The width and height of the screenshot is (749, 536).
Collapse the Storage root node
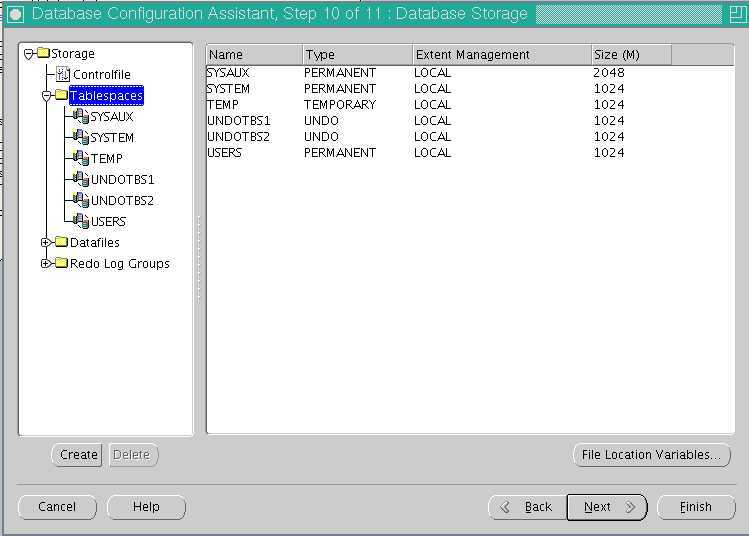29,54
